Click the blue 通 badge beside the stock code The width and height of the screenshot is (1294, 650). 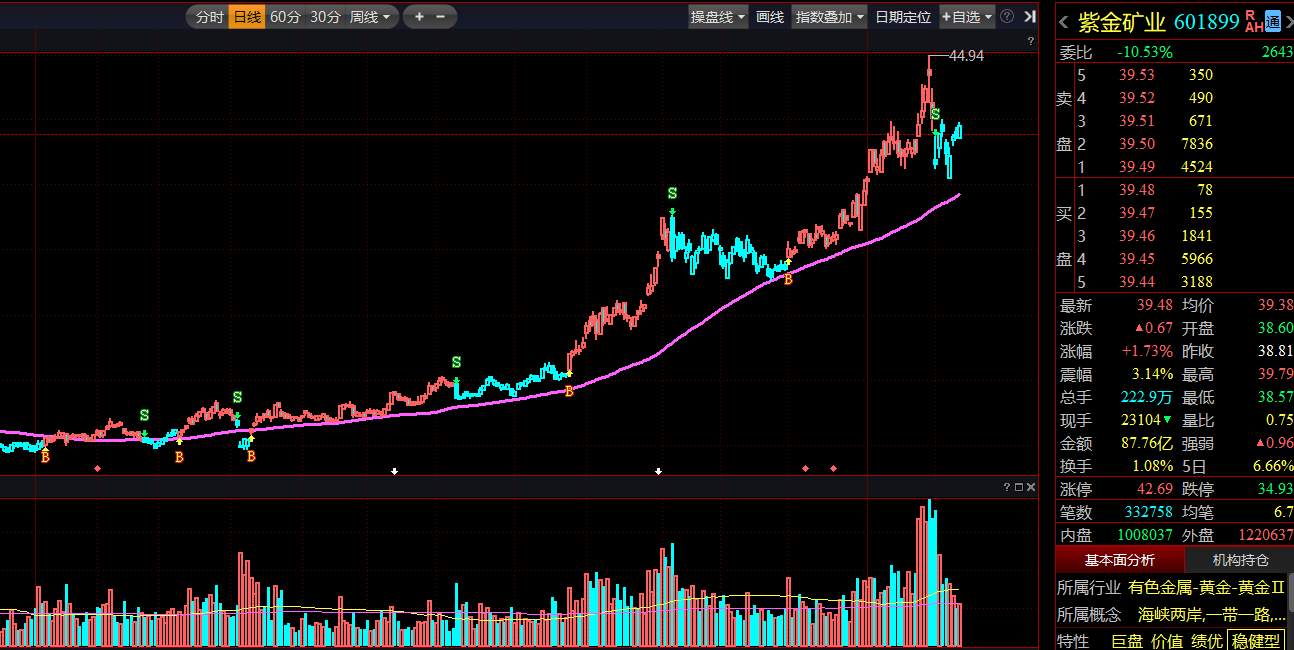pyautogui.click(x=1273, y=21)
